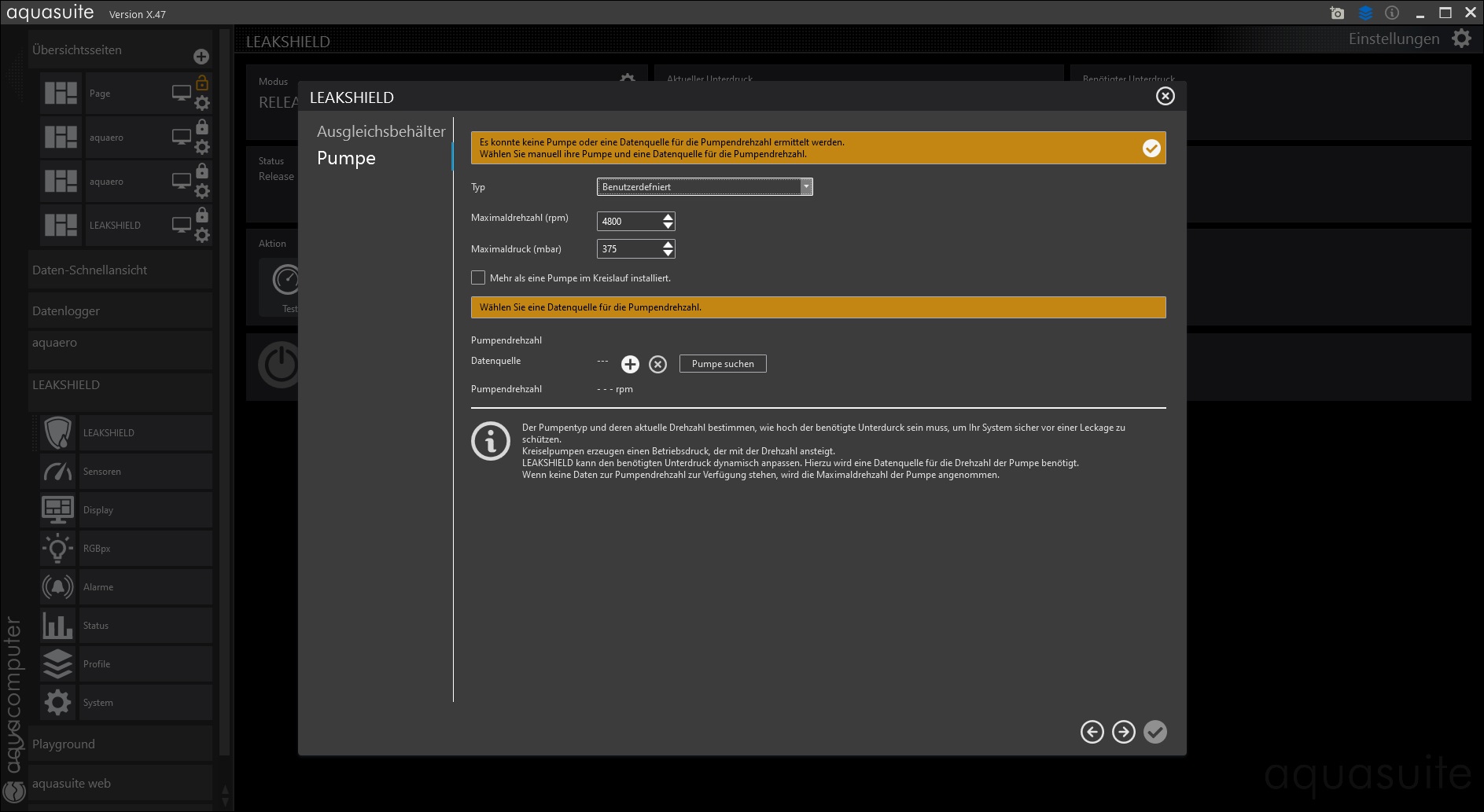Expand the Daten-Schnellansicht section
Image resolution: width=1484 pixels, height=812 pixels.
120,270
